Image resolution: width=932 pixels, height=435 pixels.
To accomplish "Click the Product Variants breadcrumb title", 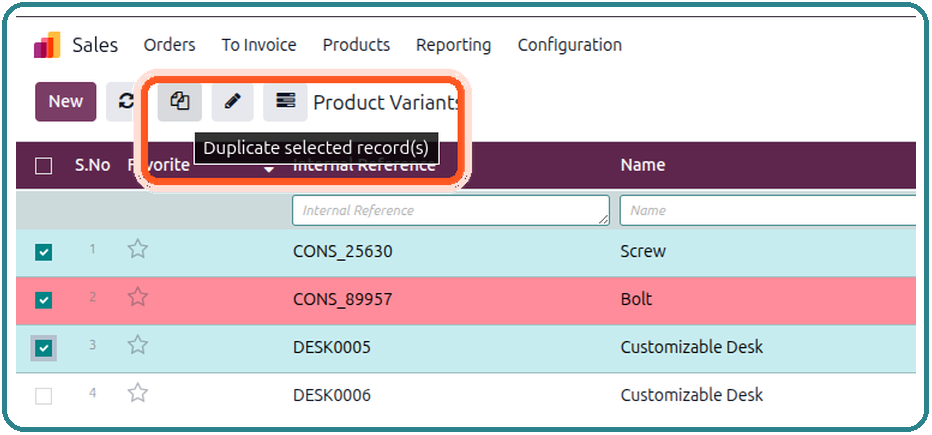I will (x=387, y=103).
